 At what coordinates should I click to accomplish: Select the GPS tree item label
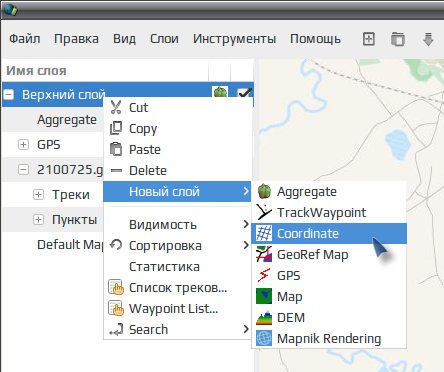(49, 145)
